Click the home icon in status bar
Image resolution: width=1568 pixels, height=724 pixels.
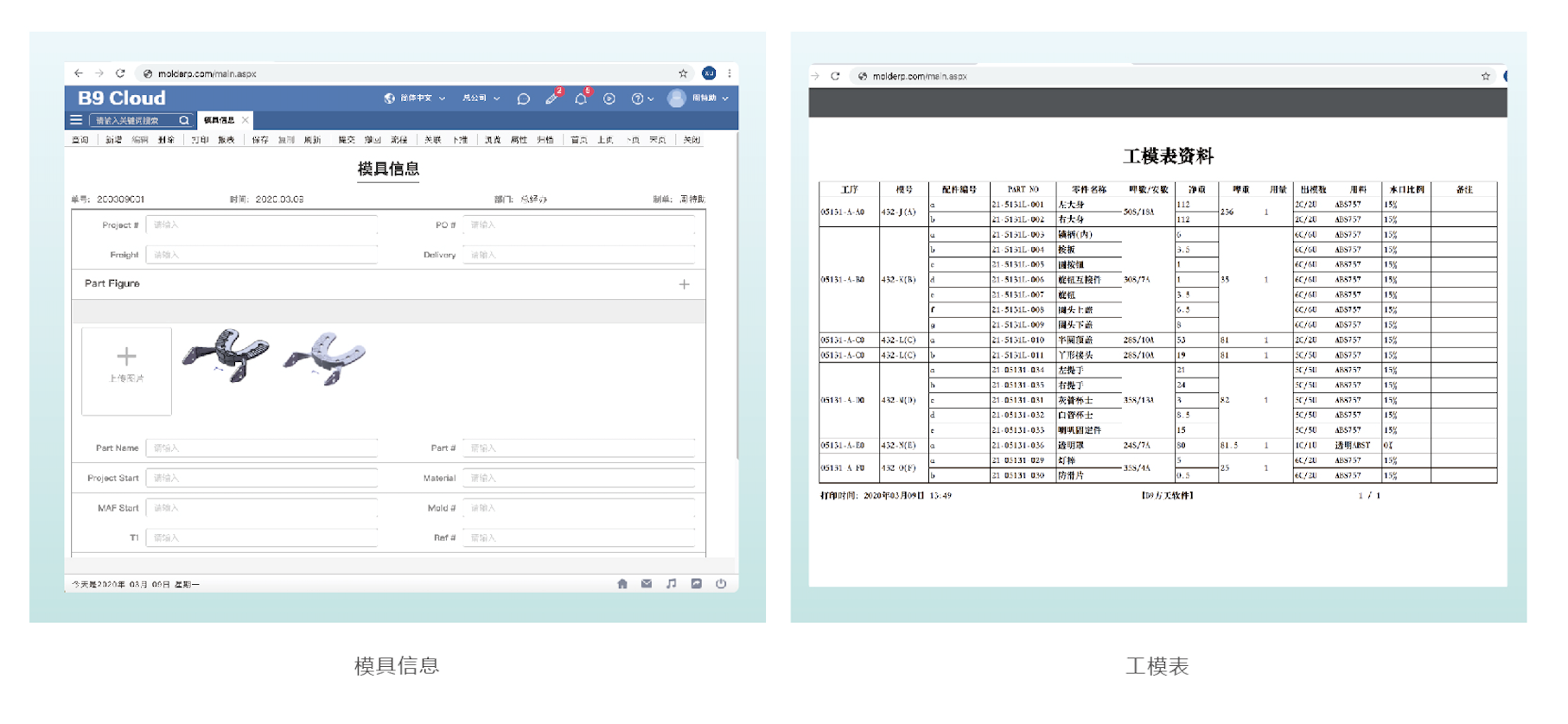(622, 584)
